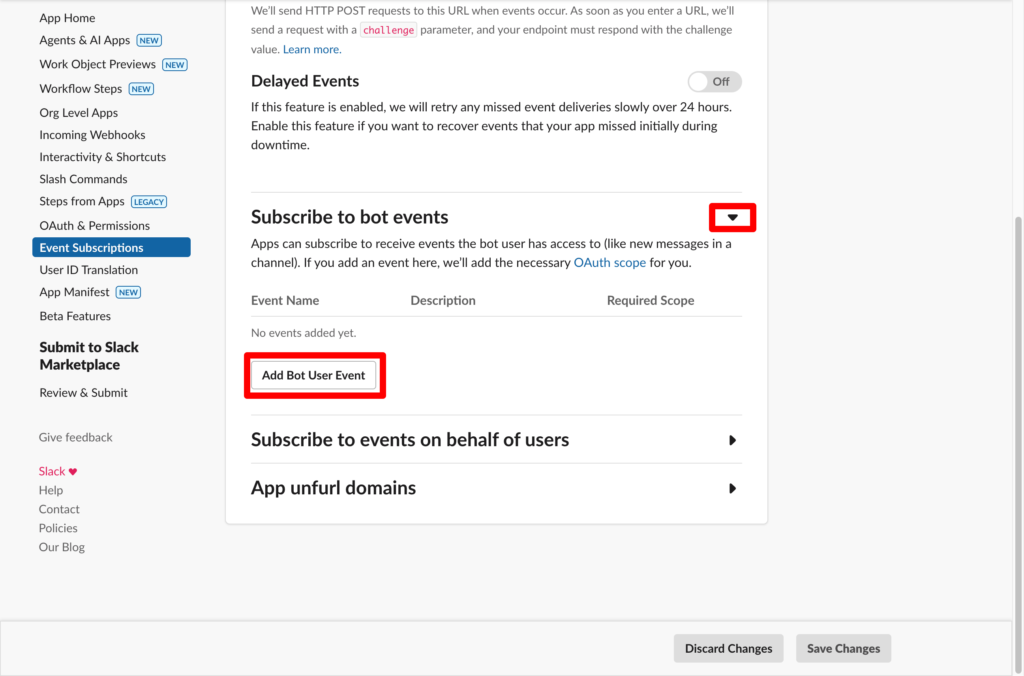
Task: Select Incoming Webhooks in sidebar
Action: (x=92, y=135)
